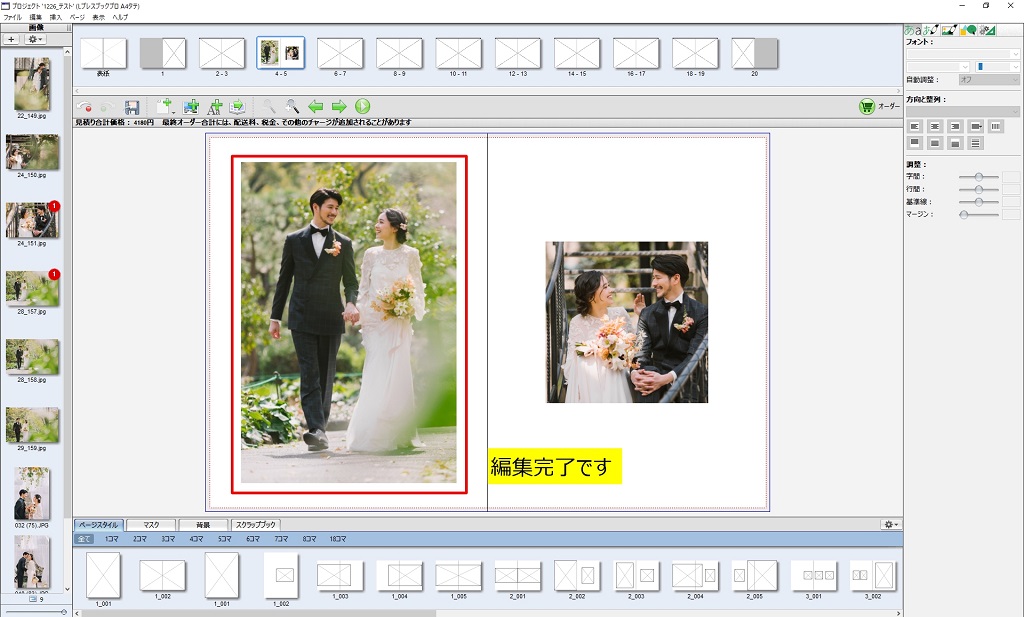Open the image editing tab icon
Screen dimensions: 1024x617
(x=949, y=30)
